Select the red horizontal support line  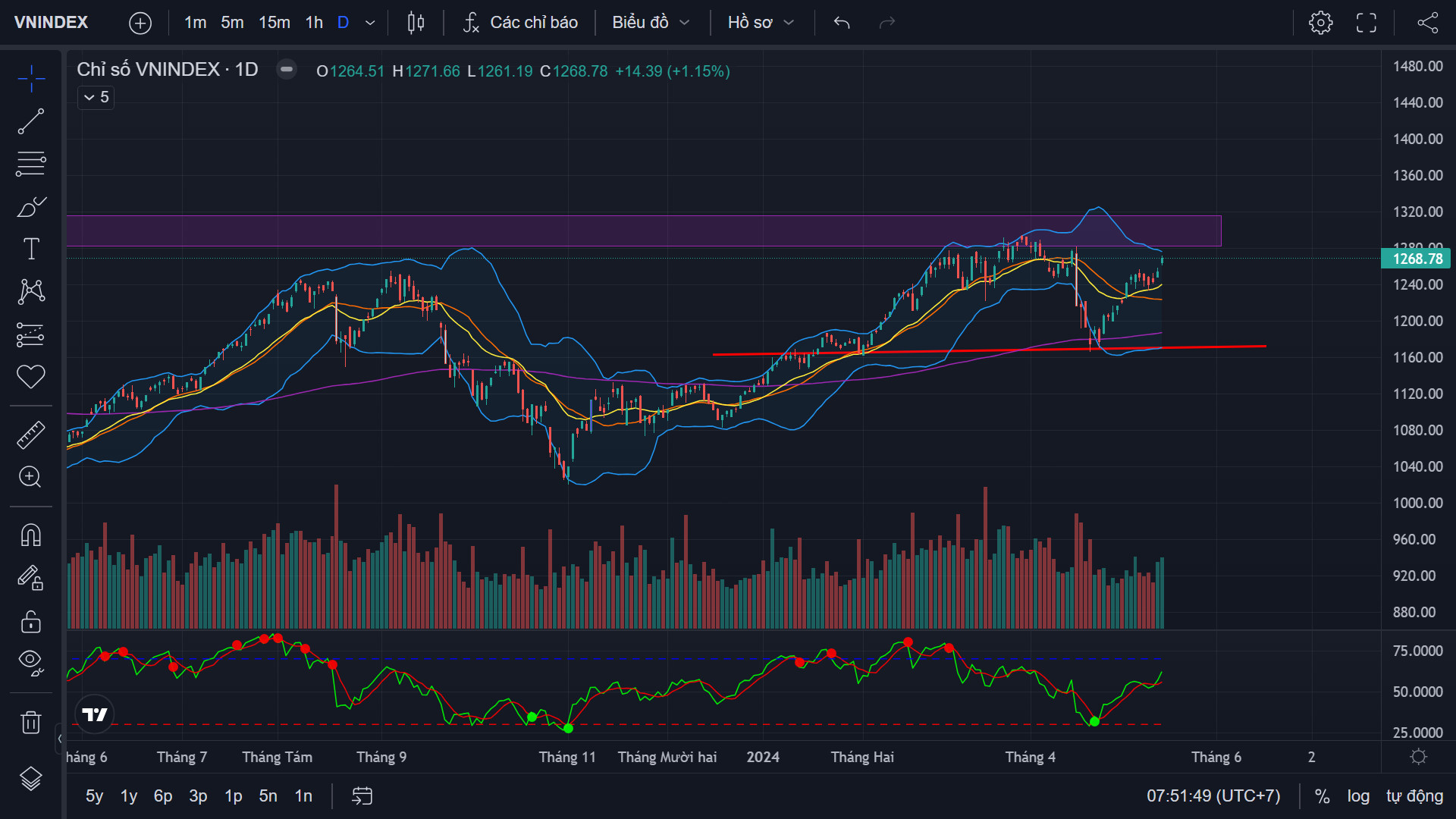(989, 350)
